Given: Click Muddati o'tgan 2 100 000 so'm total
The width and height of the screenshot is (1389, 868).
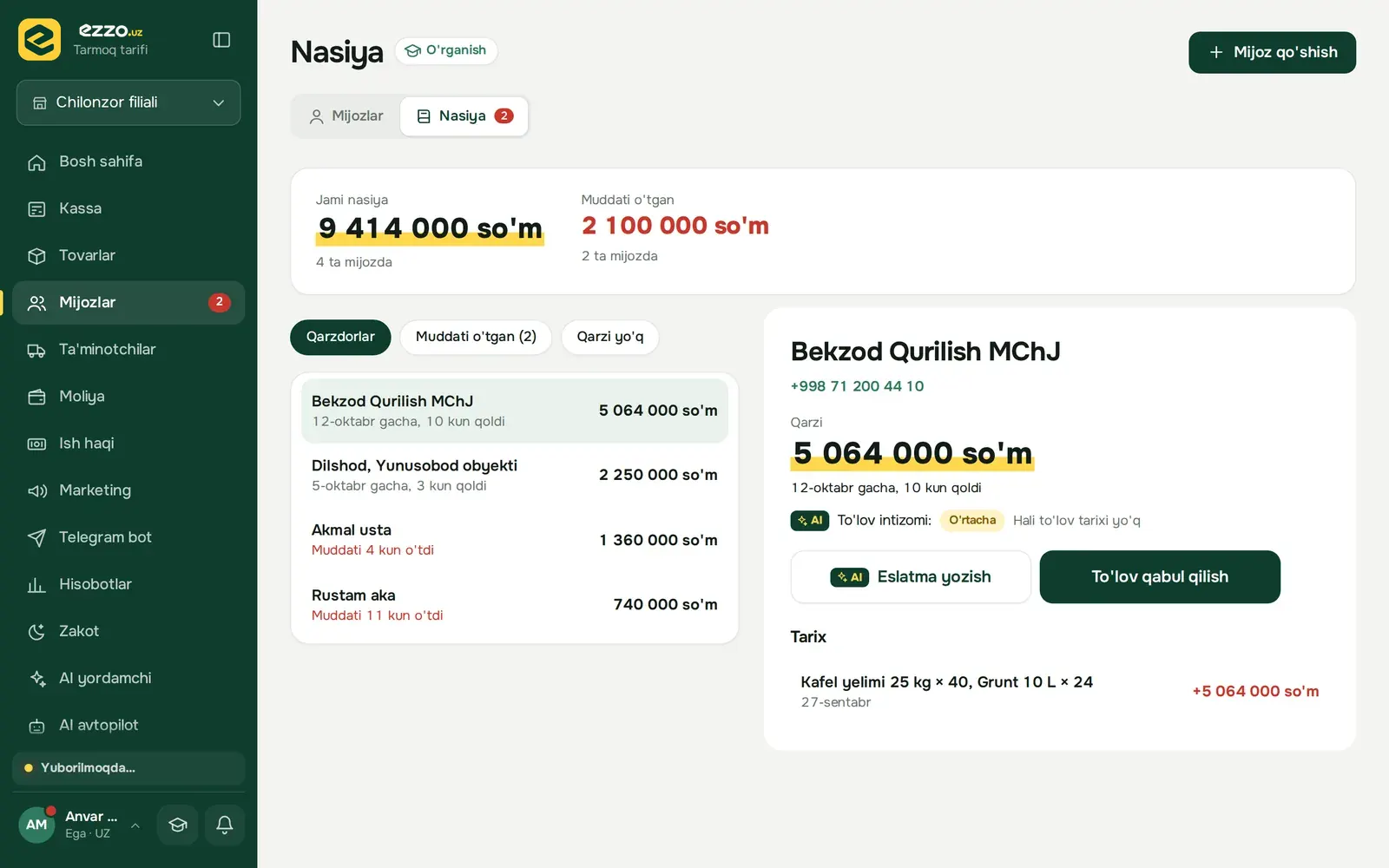Looking at the screenshot, I should (x=675, y=226).
